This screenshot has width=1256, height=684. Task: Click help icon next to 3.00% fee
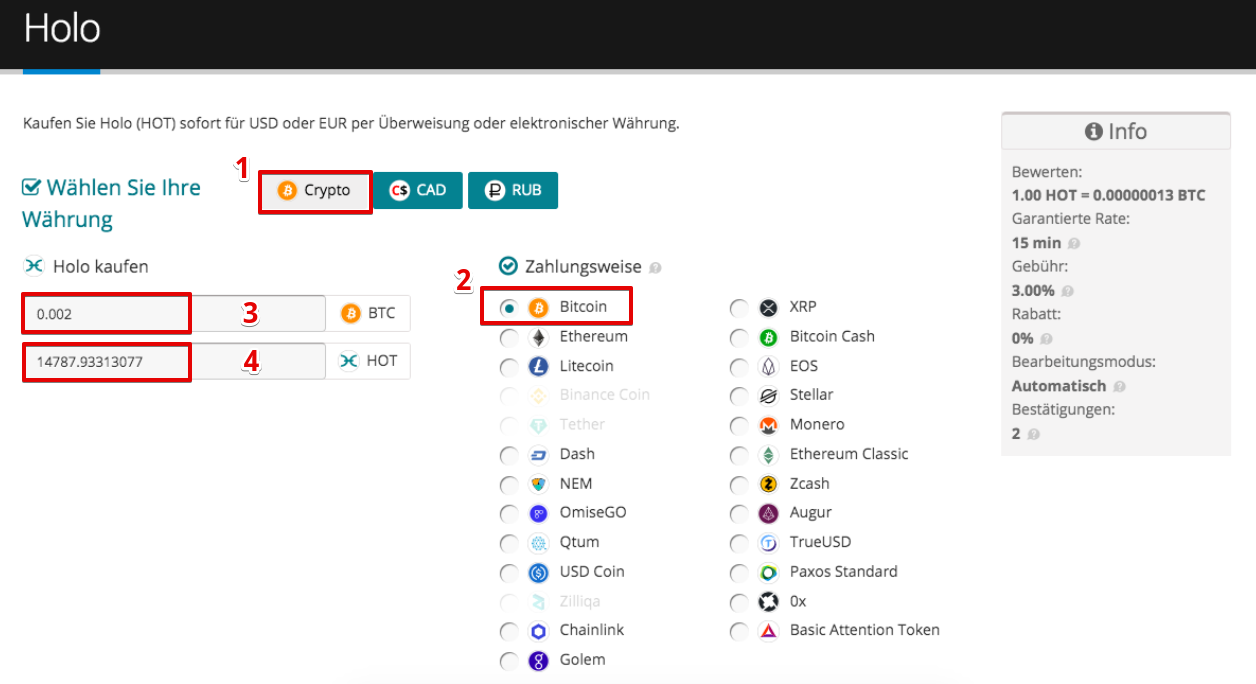click(1066, 291)
